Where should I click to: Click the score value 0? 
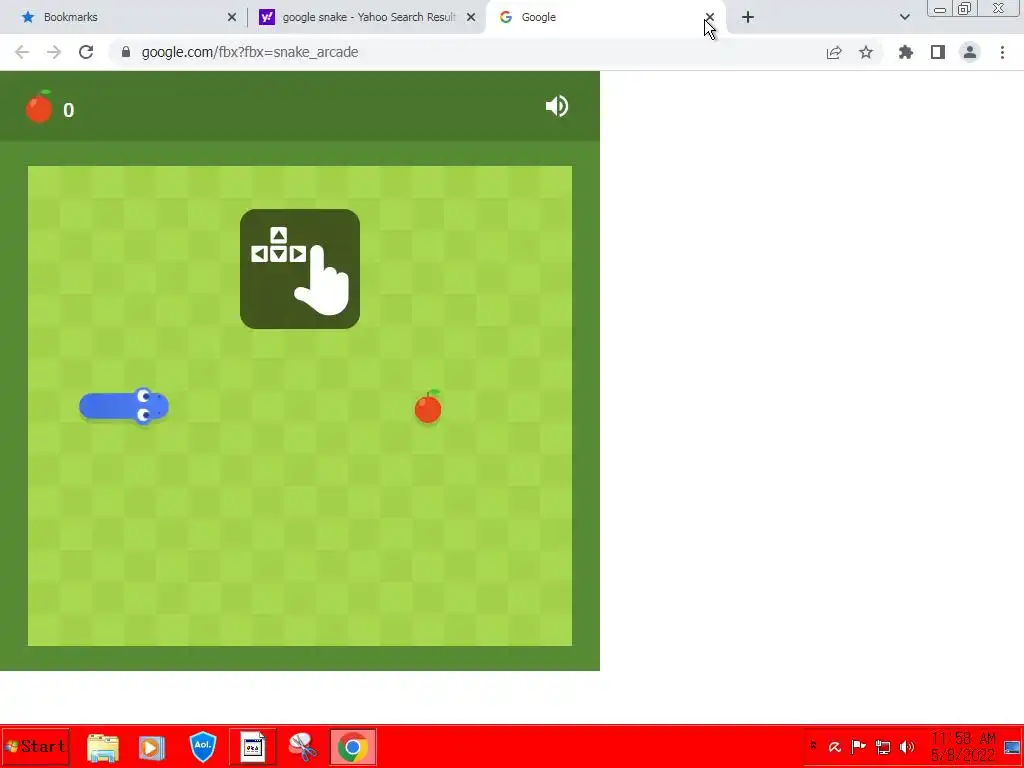pos(69,110)
